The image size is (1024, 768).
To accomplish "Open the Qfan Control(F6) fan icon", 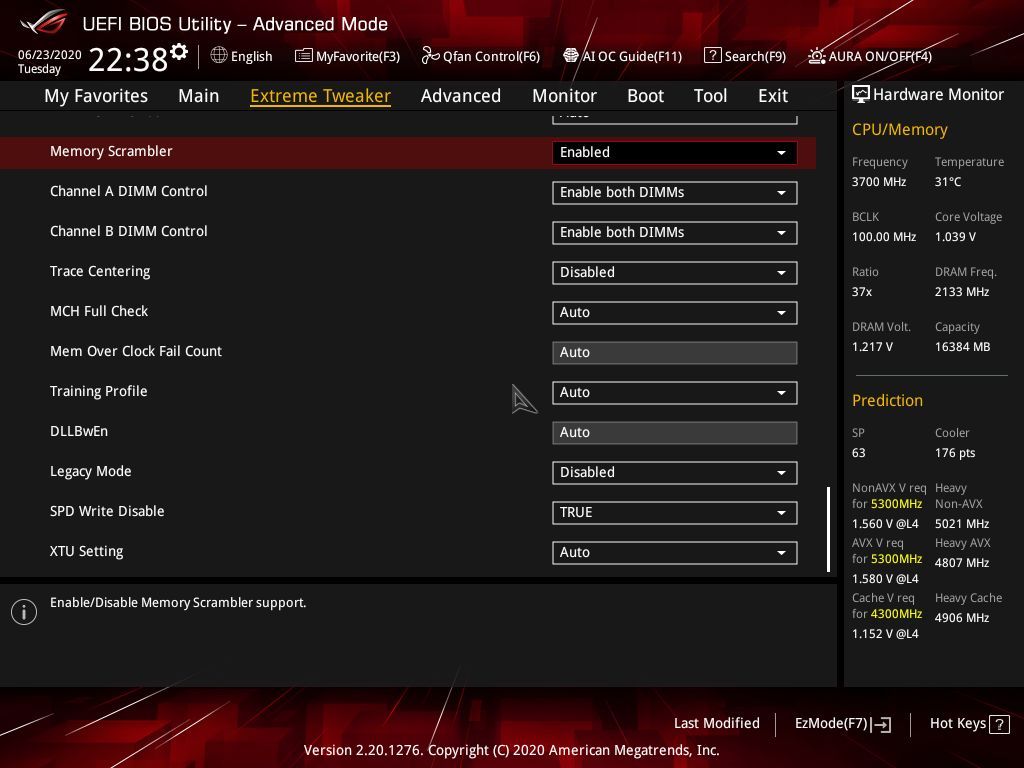I will (430, 56).
